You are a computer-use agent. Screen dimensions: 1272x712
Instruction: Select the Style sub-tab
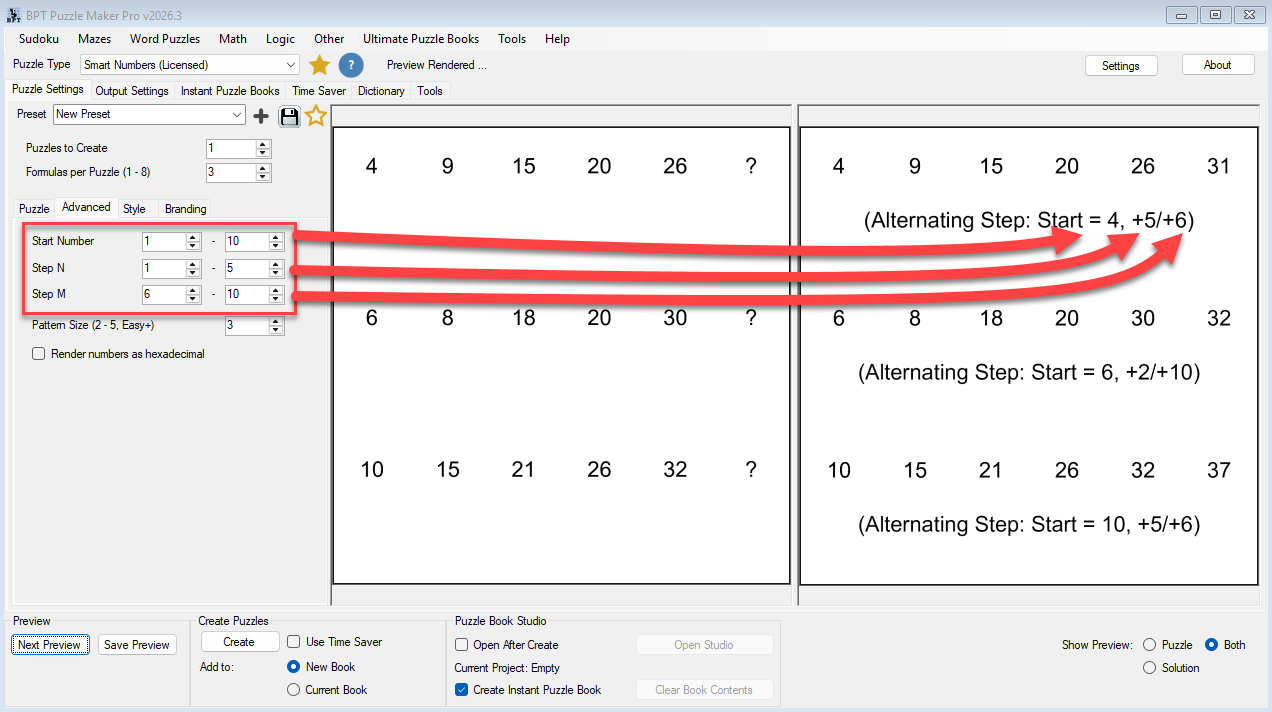(x=134, y=209)
